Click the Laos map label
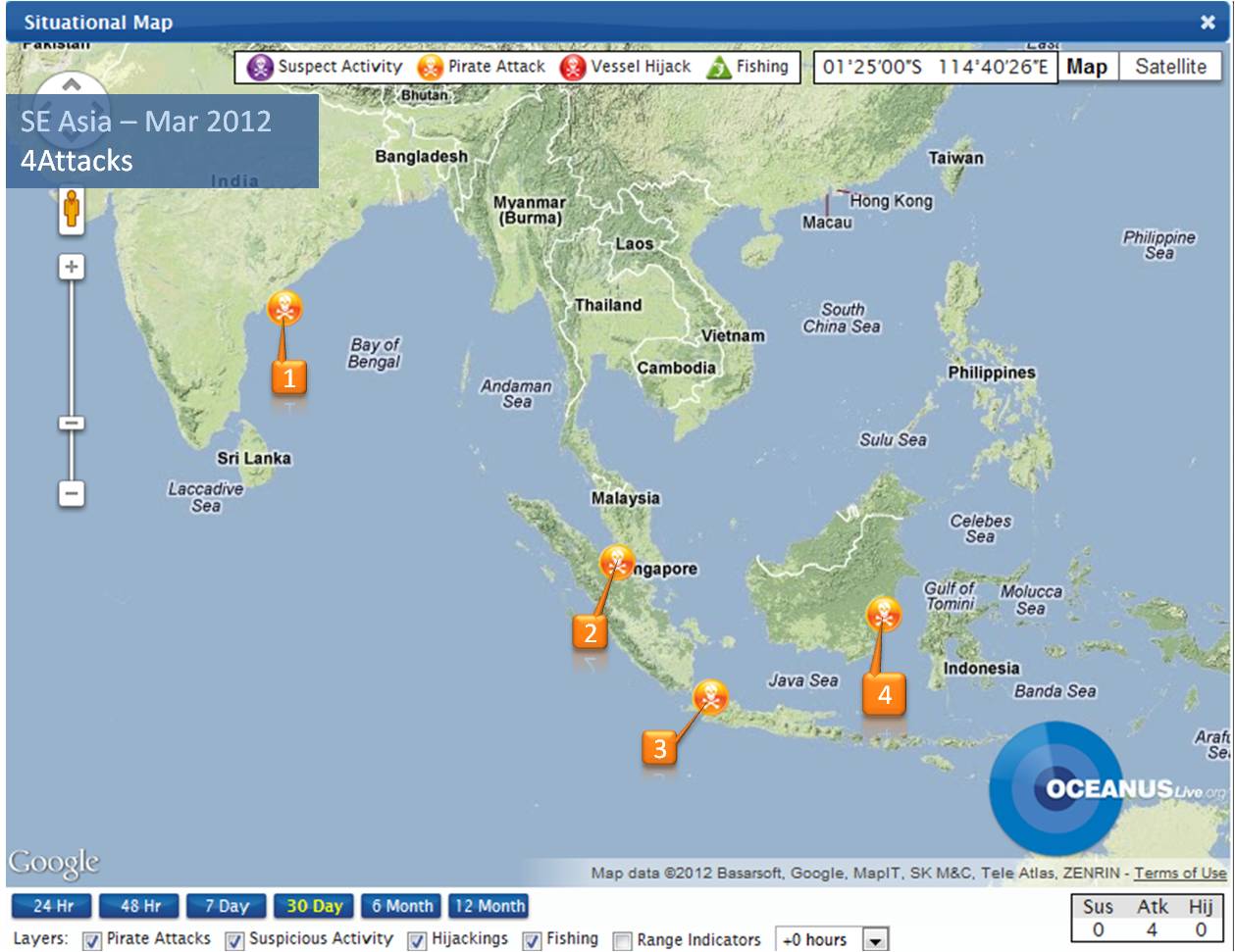 tap(635, 243)
